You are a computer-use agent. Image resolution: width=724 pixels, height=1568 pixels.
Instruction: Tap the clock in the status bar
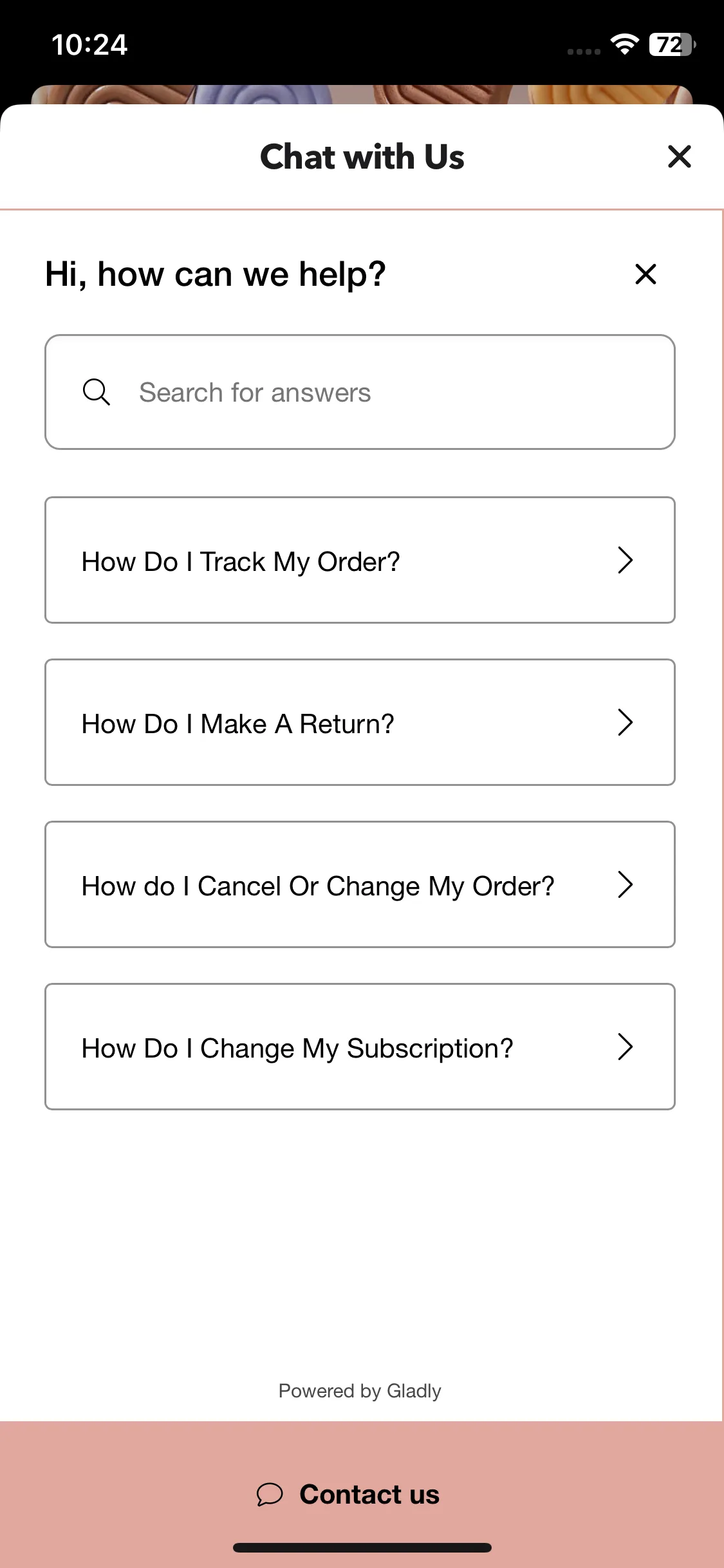pyautogui.click(x=89, y=45)
